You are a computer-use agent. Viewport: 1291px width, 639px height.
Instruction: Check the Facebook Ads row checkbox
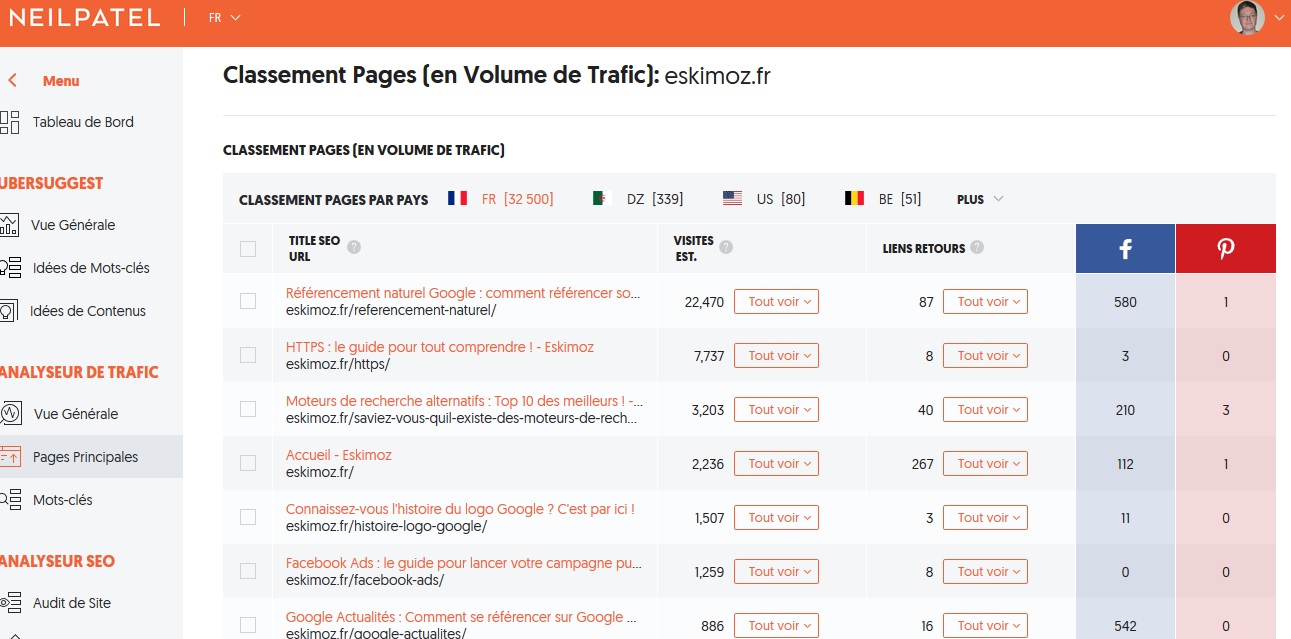click(x=248, y=571)
